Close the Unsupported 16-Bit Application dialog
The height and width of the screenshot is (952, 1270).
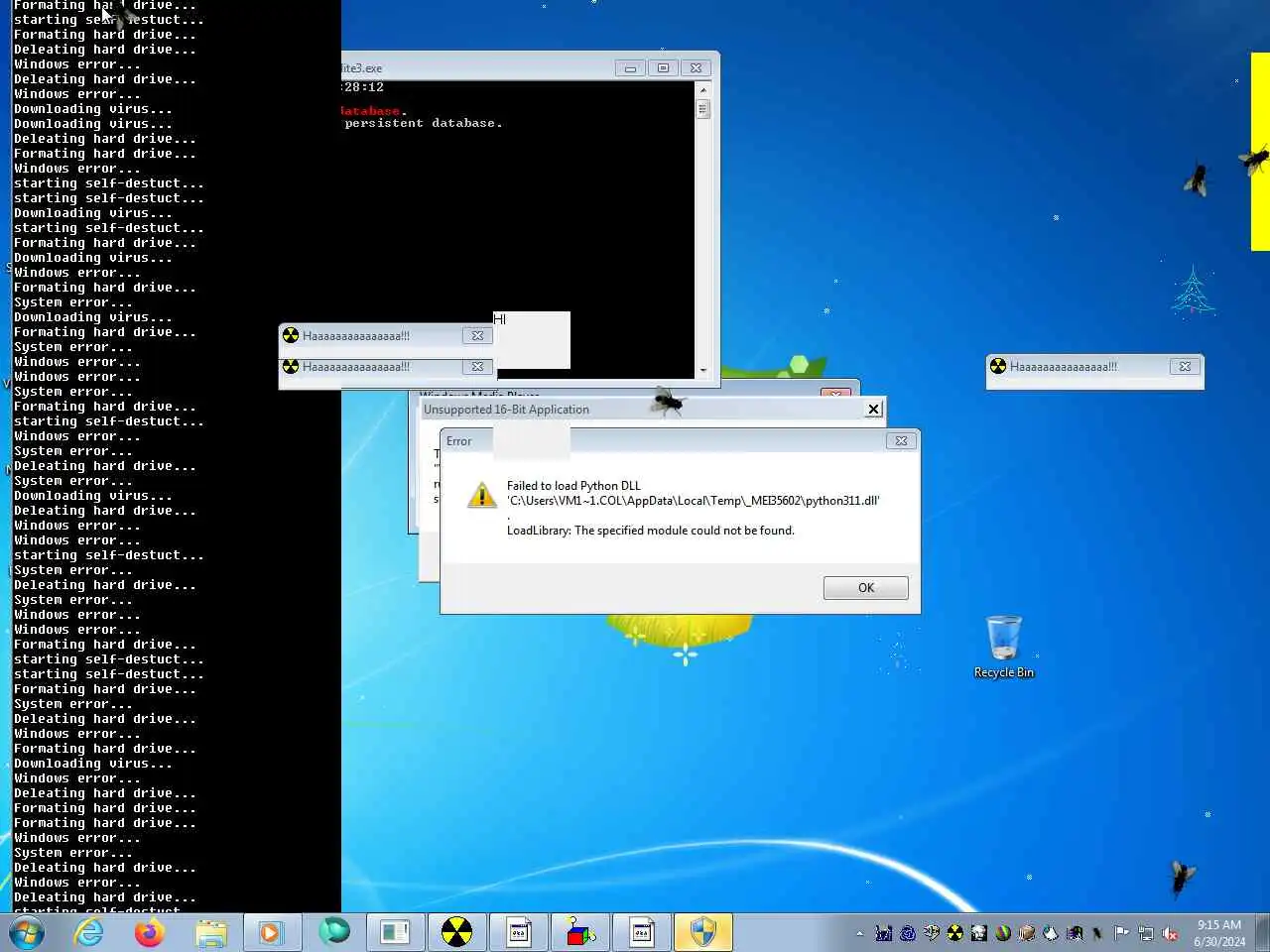point(873,409)
